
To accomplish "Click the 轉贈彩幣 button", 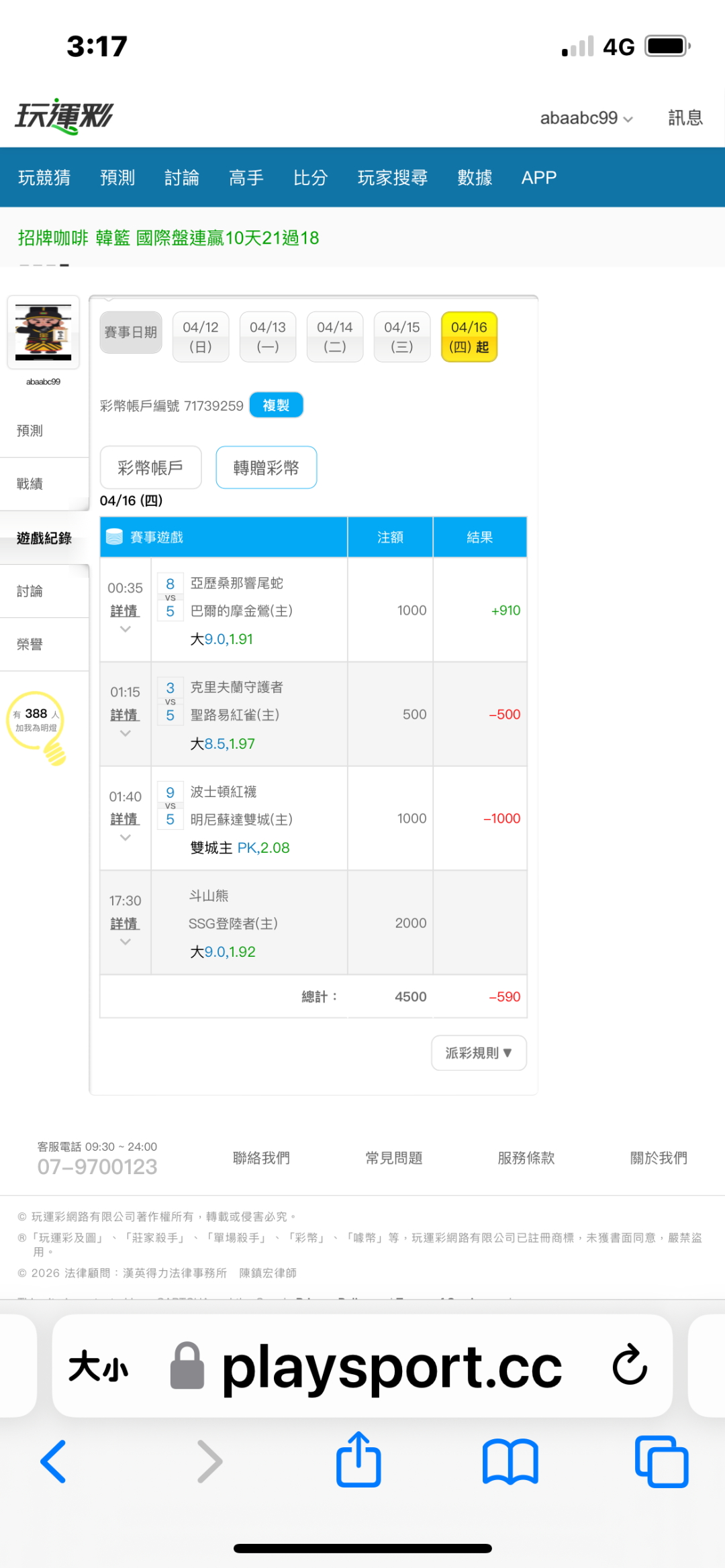I will [266, 468].
